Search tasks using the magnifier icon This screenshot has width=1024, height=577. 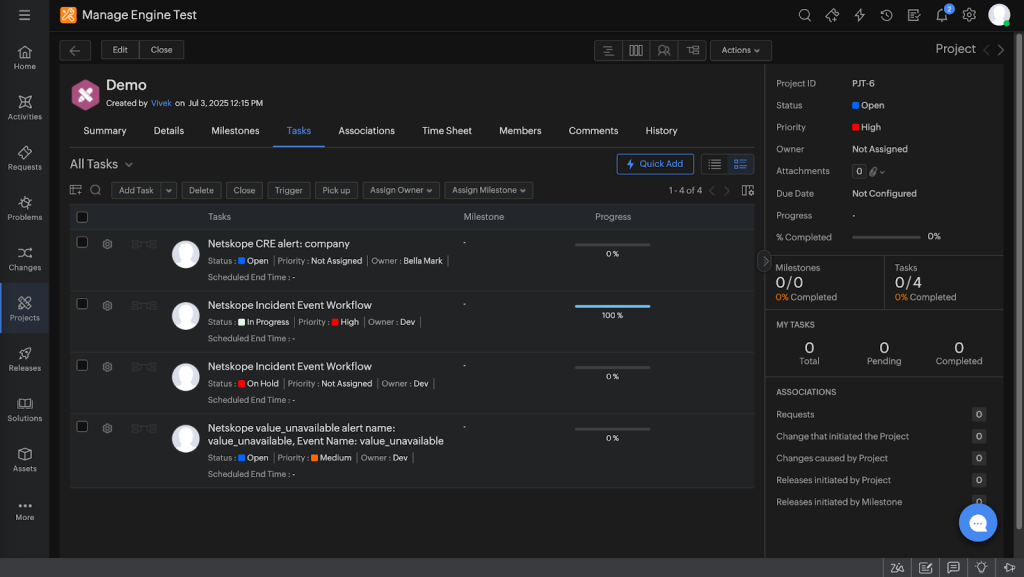[x=95, y=190]
